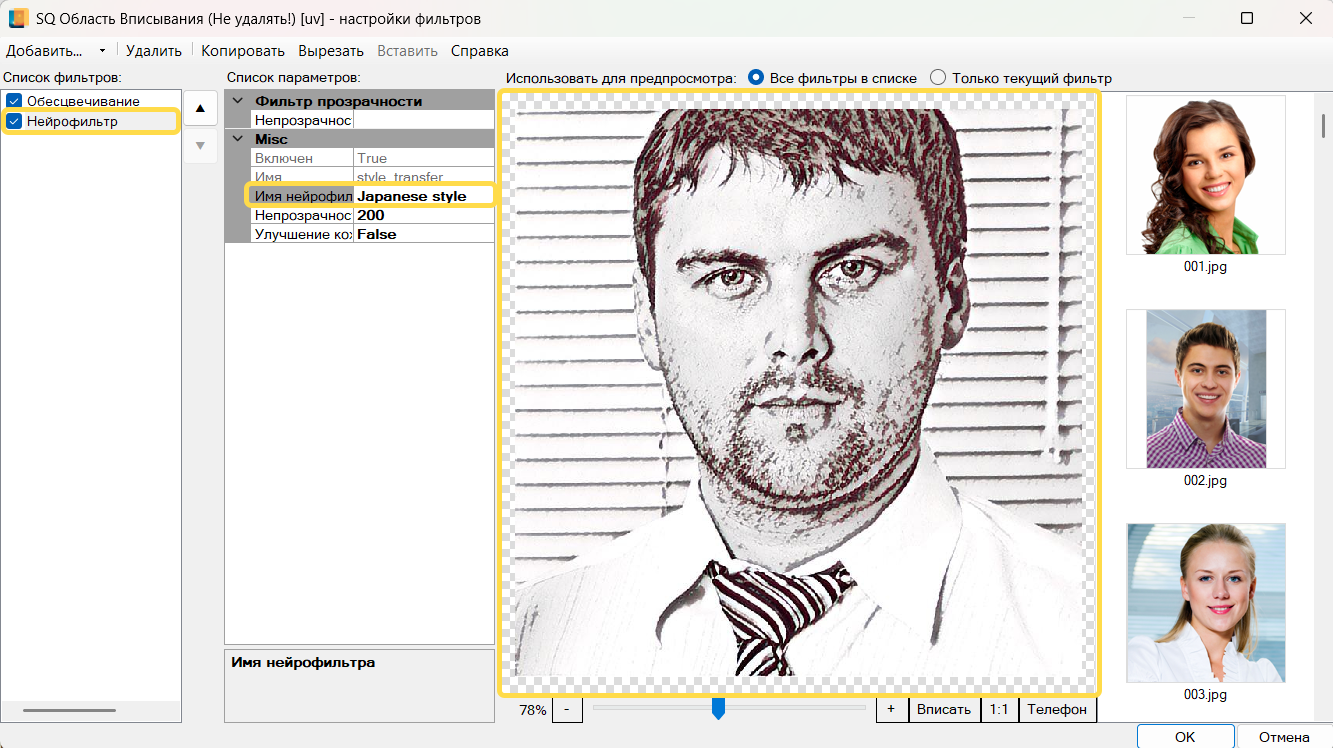
Task: Click the zoom slider handle
Action: point(718,708)
